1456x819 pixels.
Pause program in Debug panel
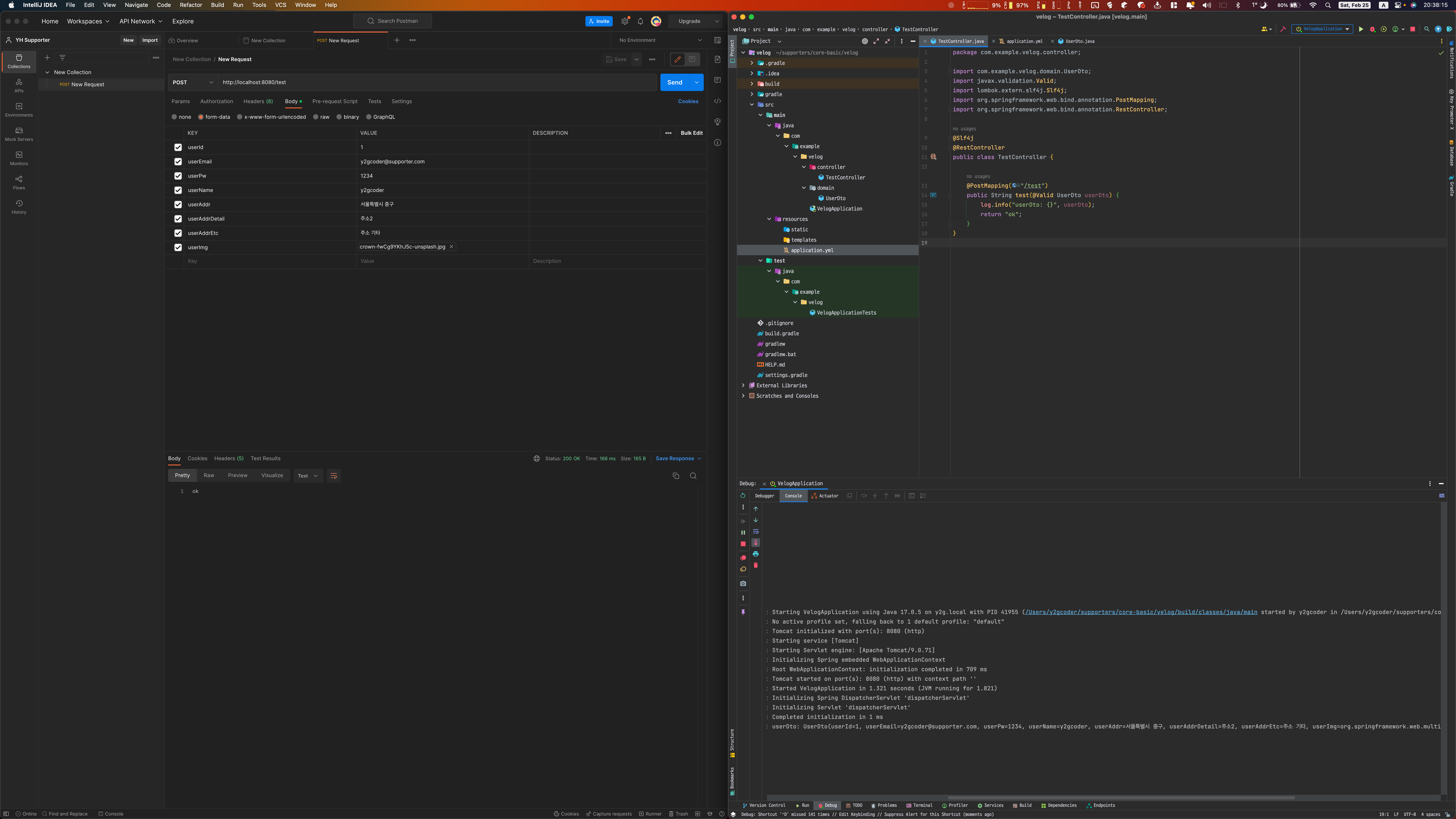point(743,532)
